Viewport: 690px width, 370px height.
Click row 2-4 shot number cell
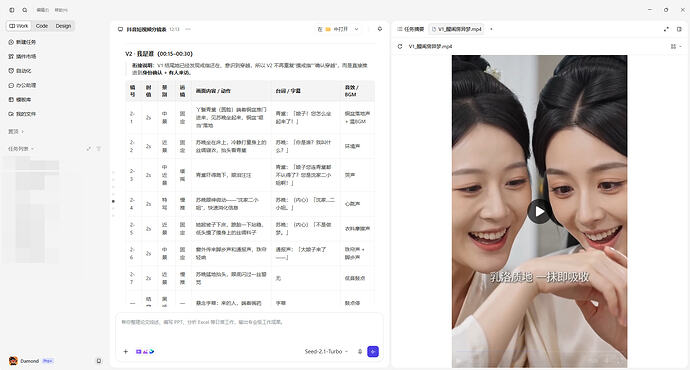(x=132, y=204)
